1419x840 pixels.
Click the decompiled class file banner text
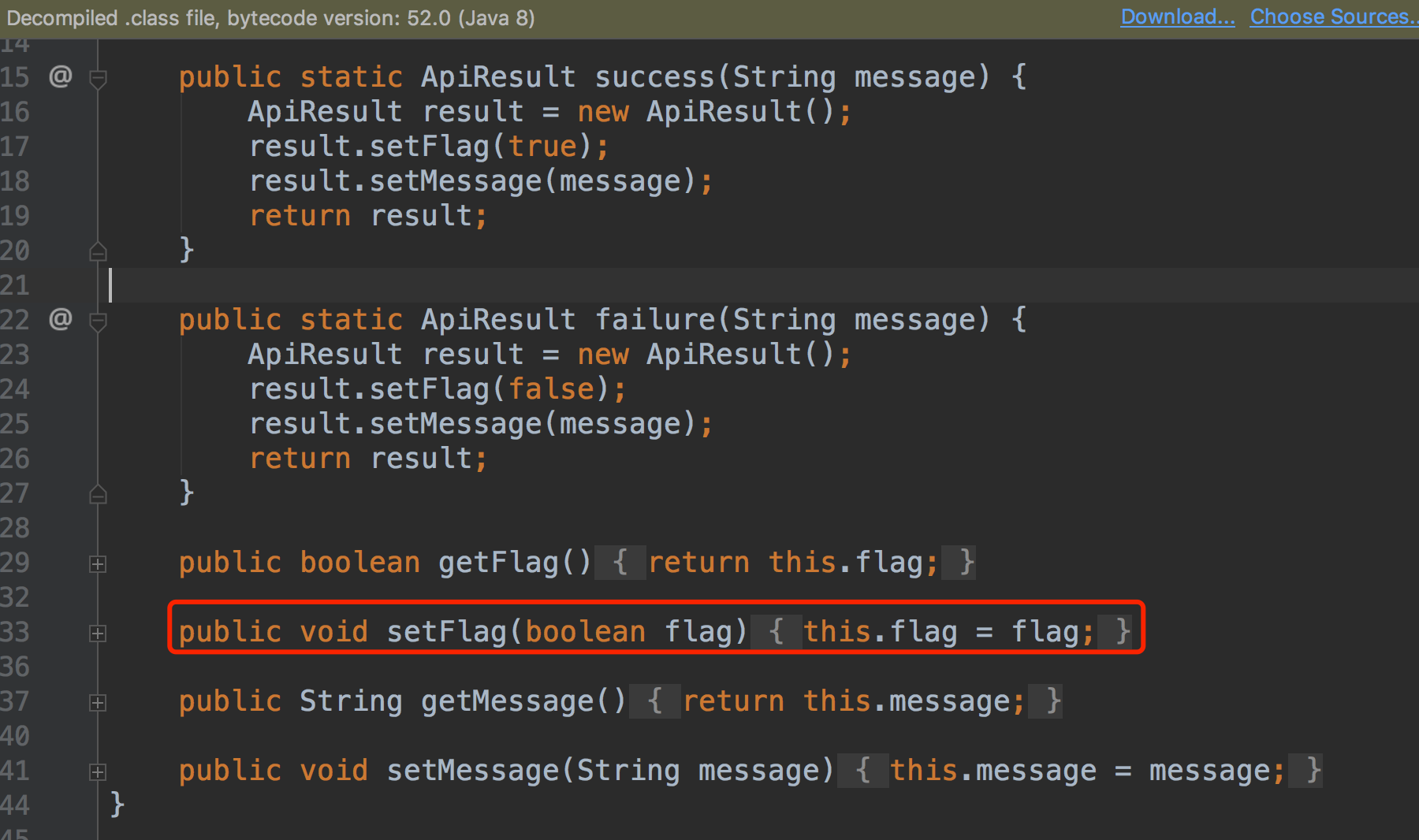(270, 18)
